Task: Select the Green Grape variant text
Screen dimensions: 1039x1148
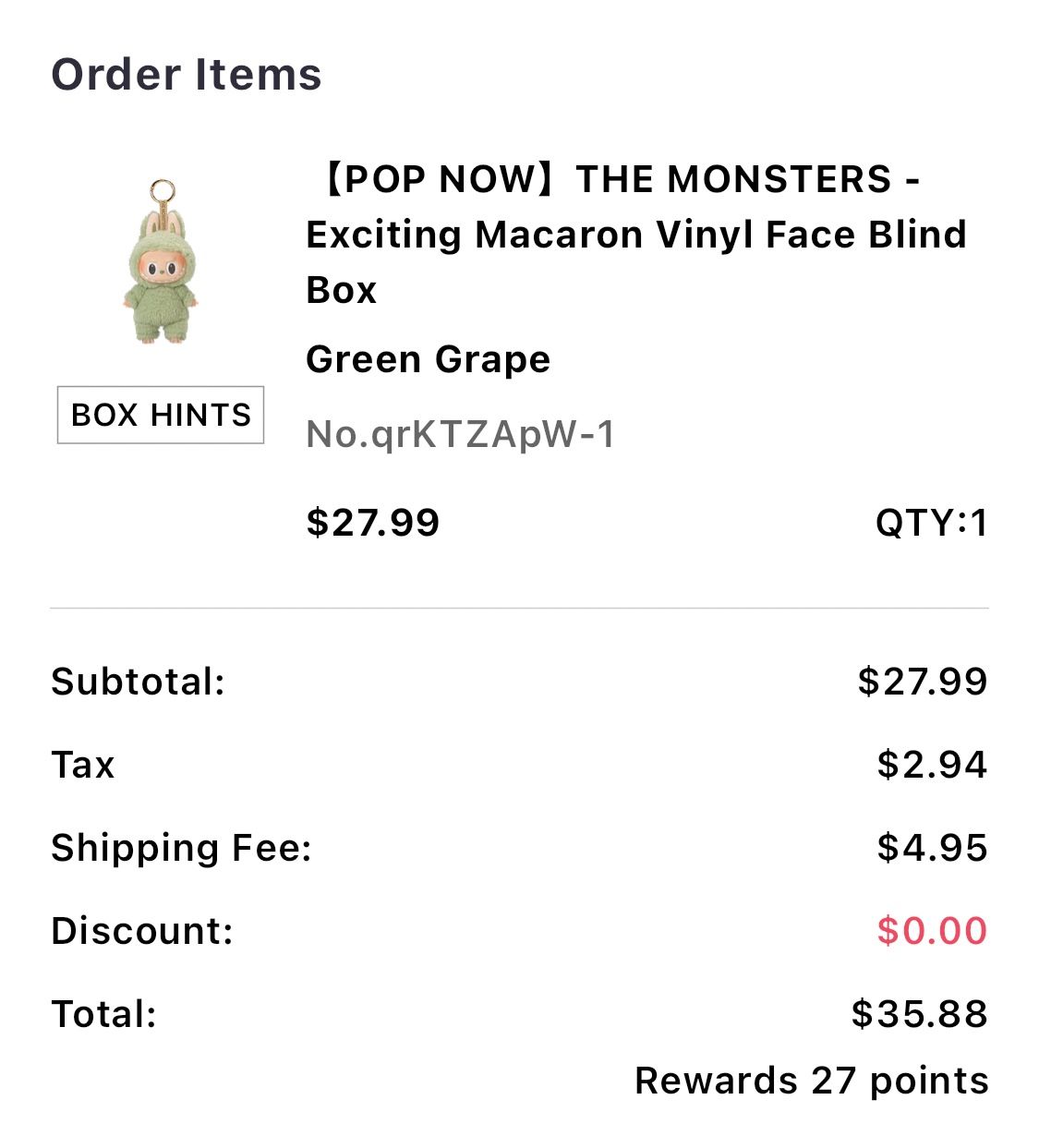Action: click(428, 359)
